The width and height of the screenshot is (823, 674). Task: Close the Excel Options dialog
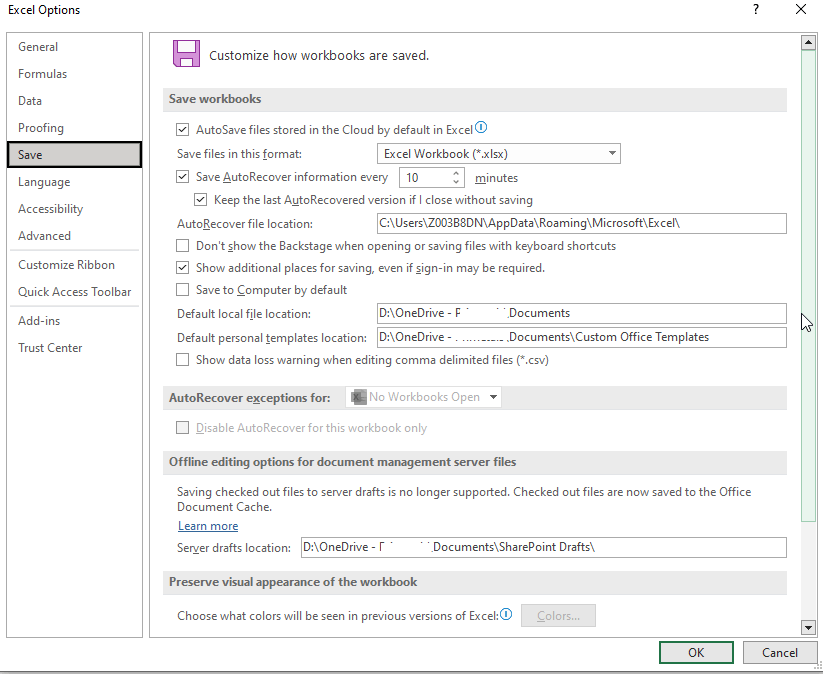(x=801, y=9)
